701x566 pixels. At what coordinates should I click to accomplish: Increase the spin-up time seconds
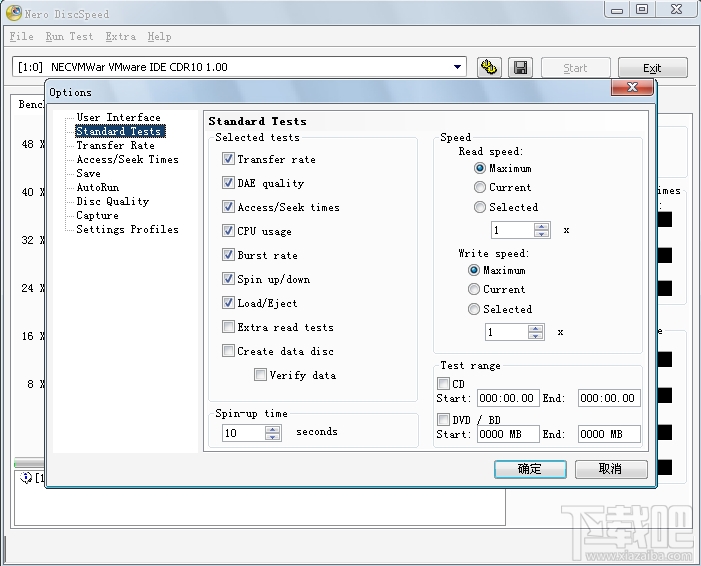[272, 430]
